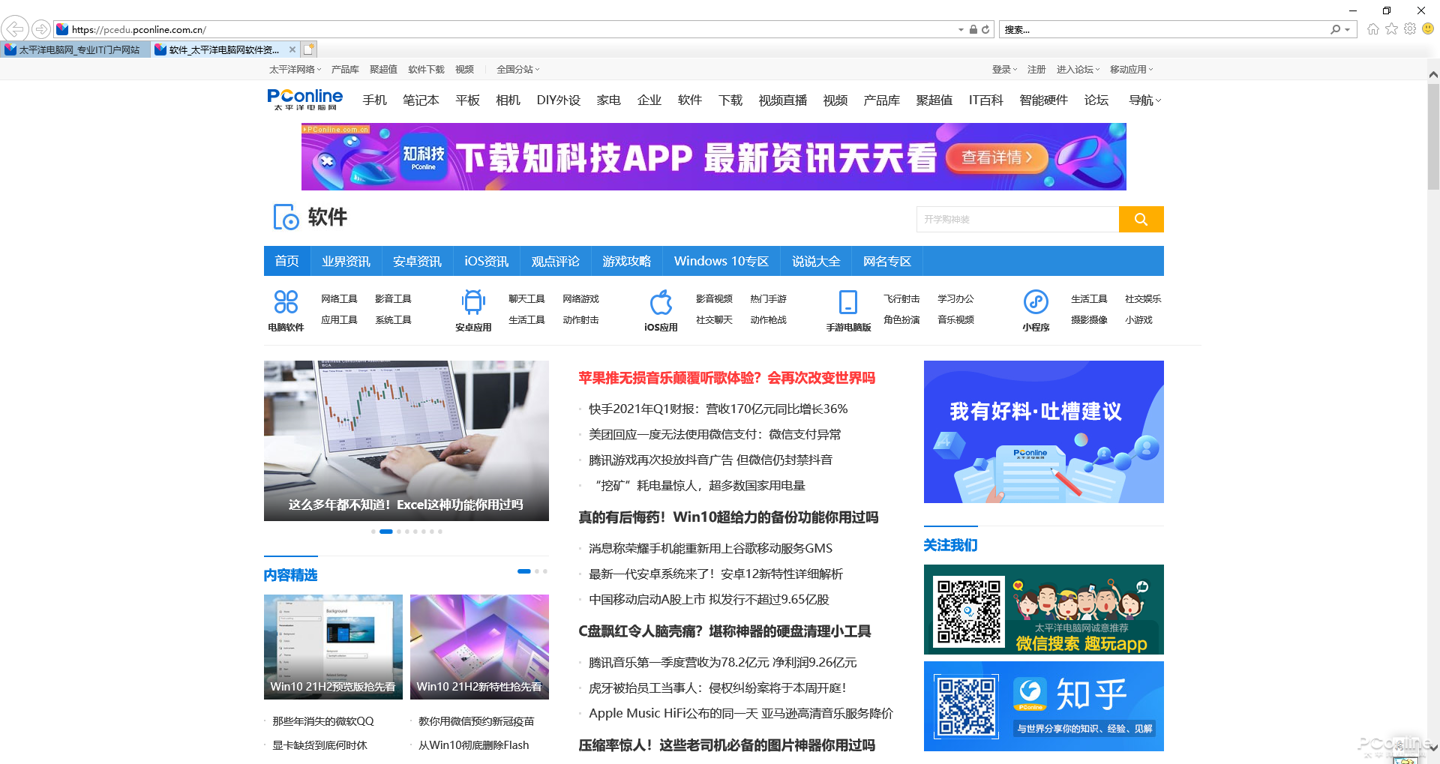Select the iOS资讯 tab
Viewport: 1440px width, 764px height.
(x=487, y=261)
